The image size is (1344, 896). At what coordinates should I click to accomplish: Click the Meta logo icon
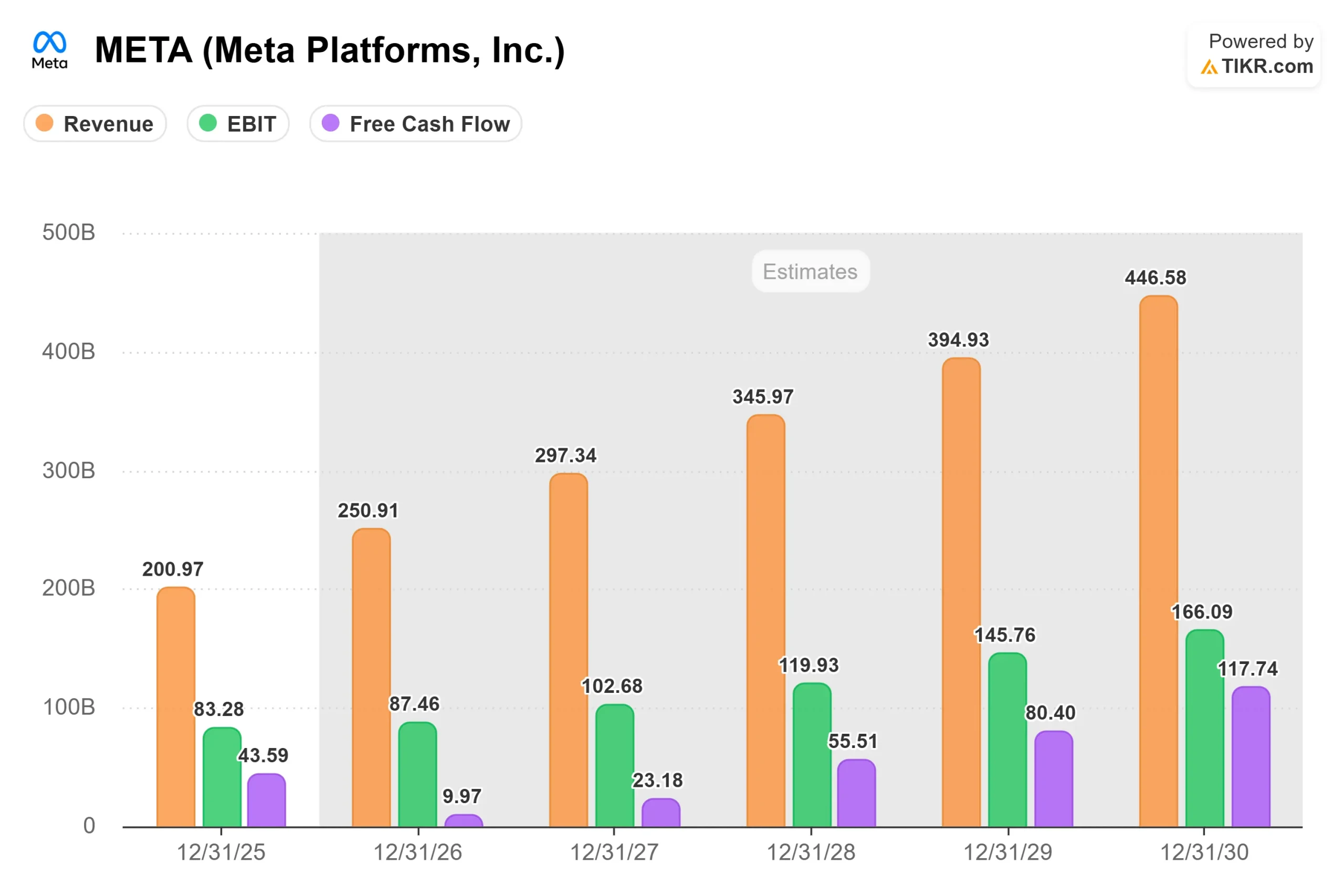click(50, 50)
